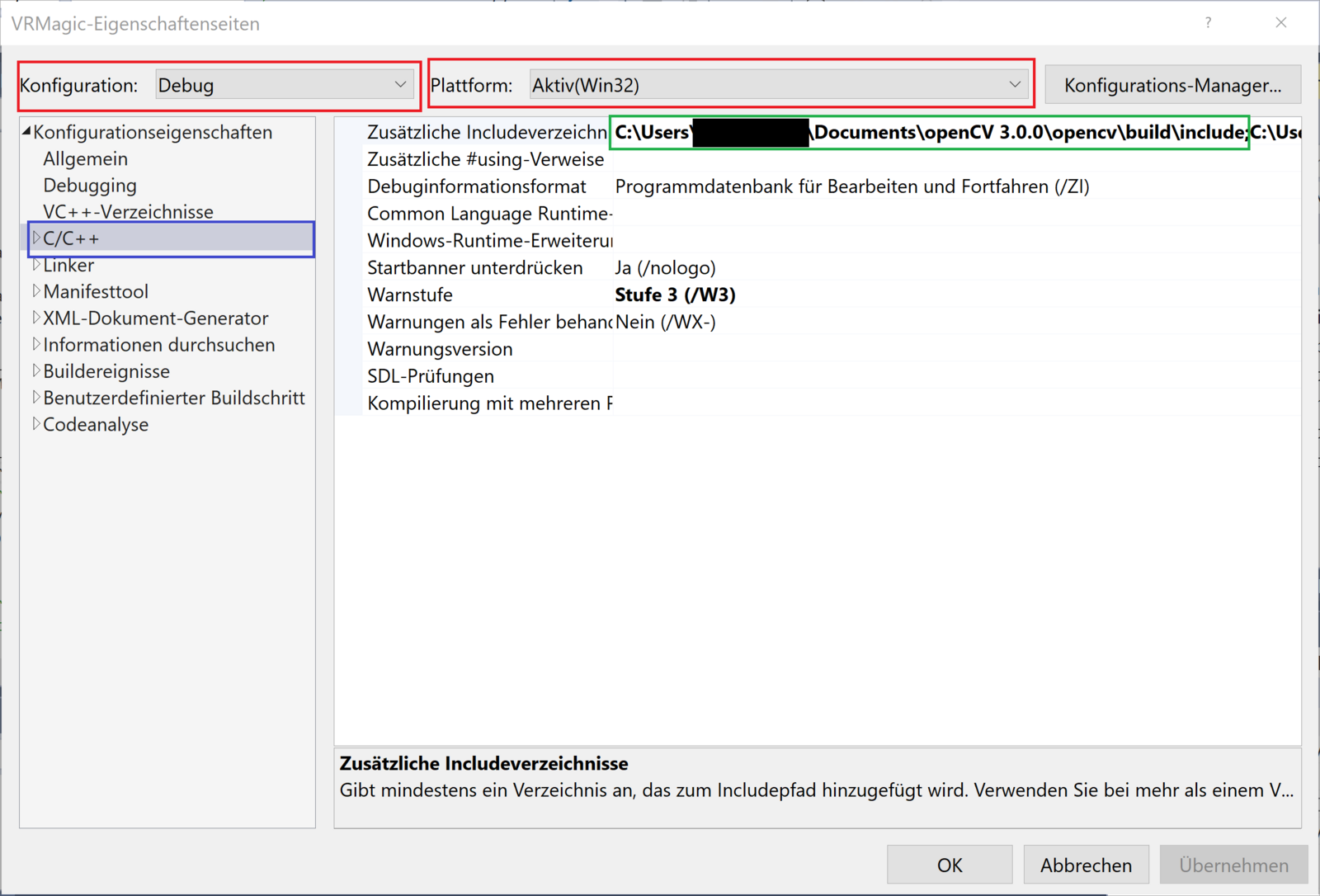1320x896 pixels.
Task: Open the Konfiguration dropdown
Action: [x=284, y=85]
